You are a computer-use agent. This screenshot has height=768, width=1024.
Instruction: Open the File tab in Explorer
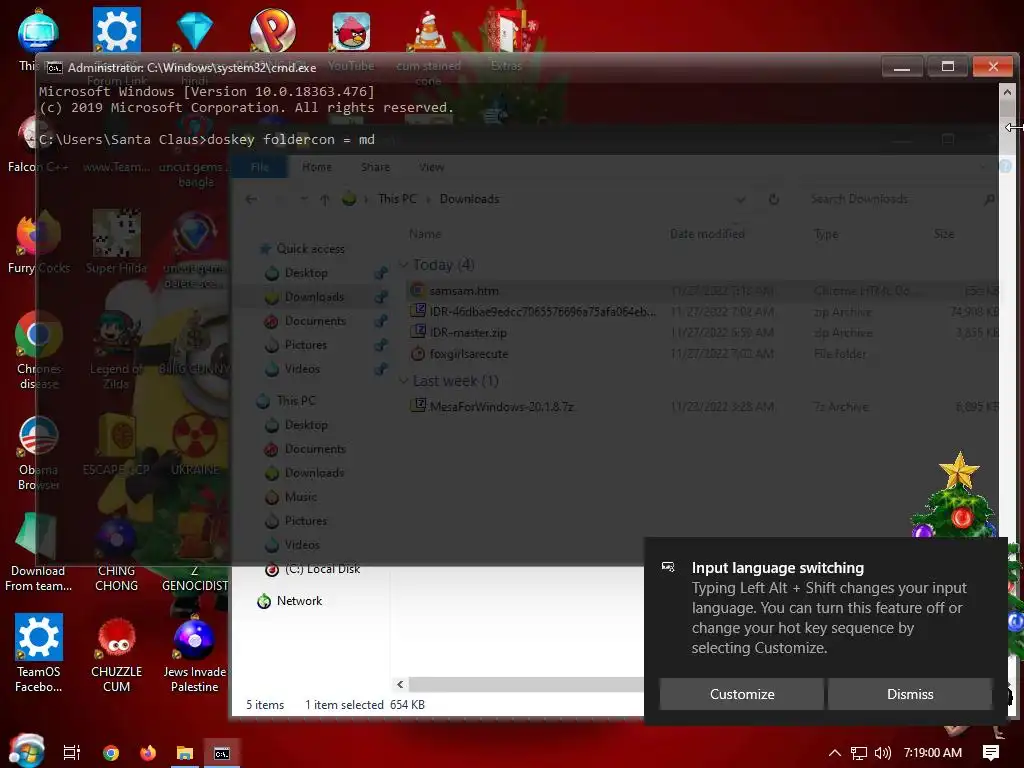pyautogui.click(x=259, y=167)
